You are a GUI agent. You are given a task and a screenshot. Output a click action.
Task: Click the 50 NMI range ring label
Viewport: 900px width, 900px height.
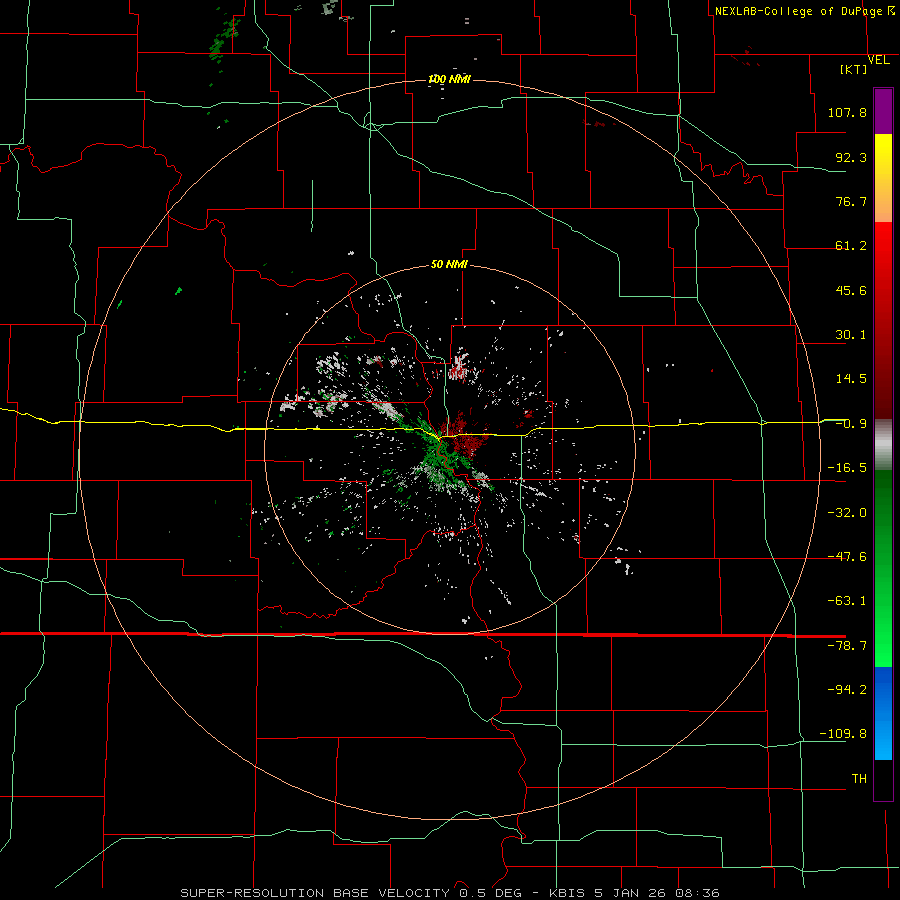click(x=449, y=265)
